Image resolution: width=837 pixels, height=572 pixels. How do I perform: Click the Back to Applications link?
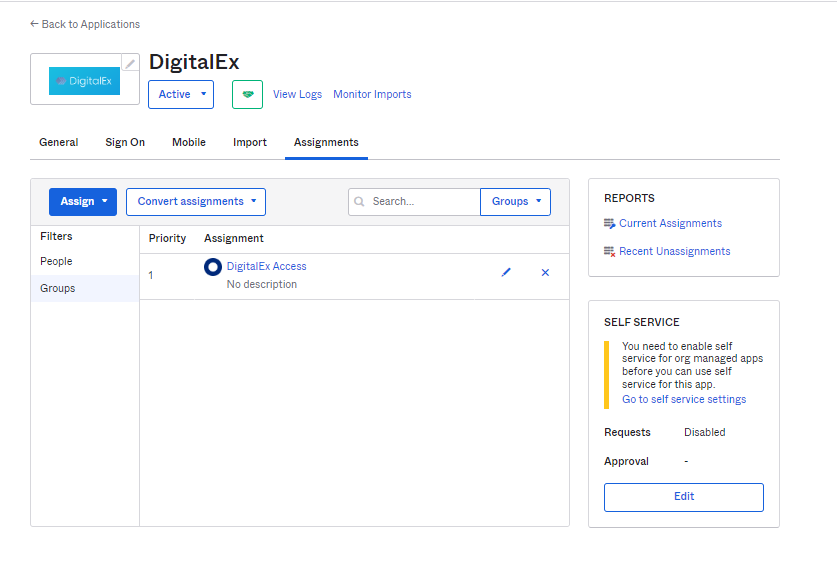click(85, 24)
